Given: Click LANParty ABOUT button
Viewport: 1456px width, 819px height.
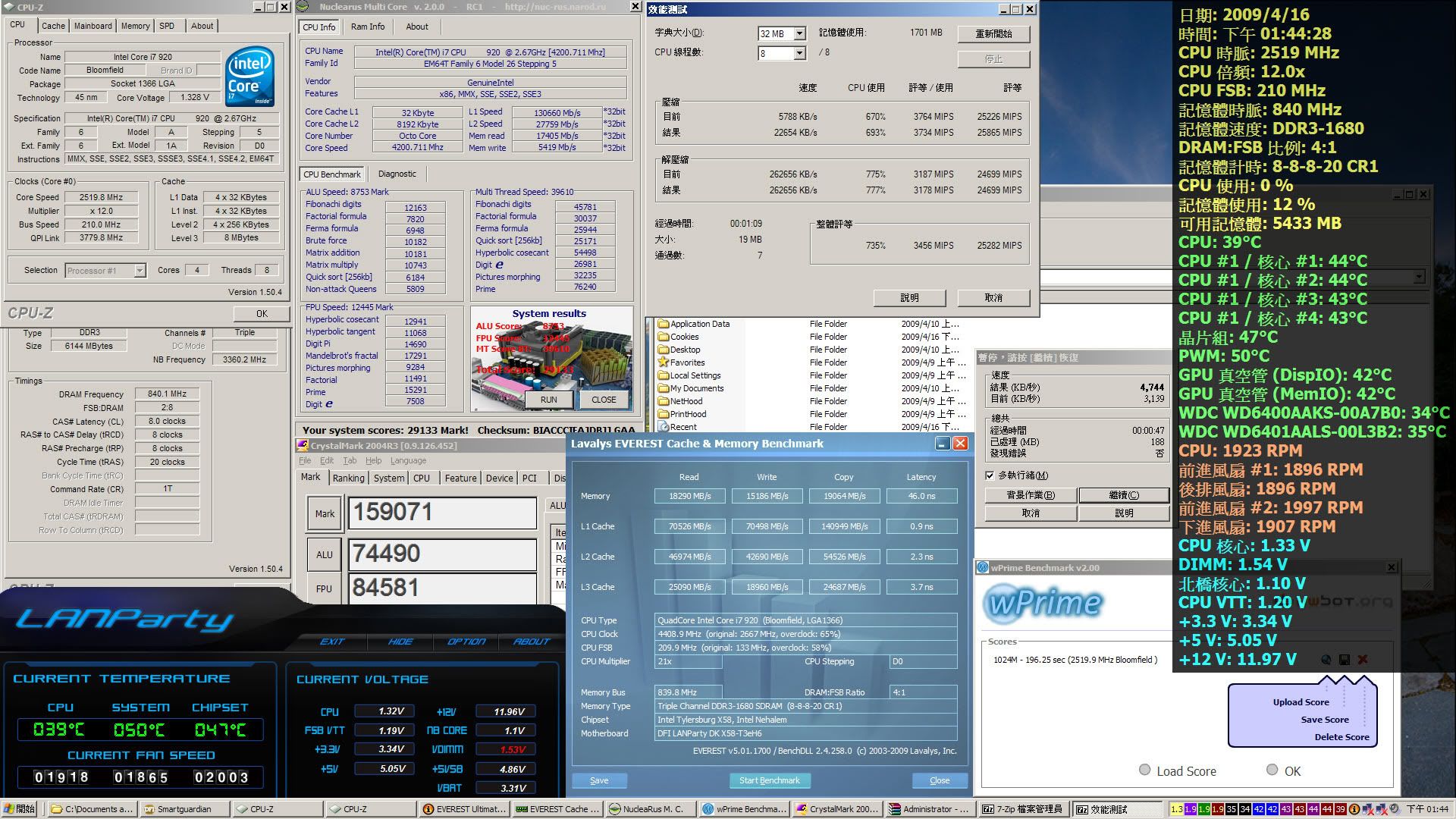Looking at the screenshot, I should pyautogui.click(x=532, y=642).
